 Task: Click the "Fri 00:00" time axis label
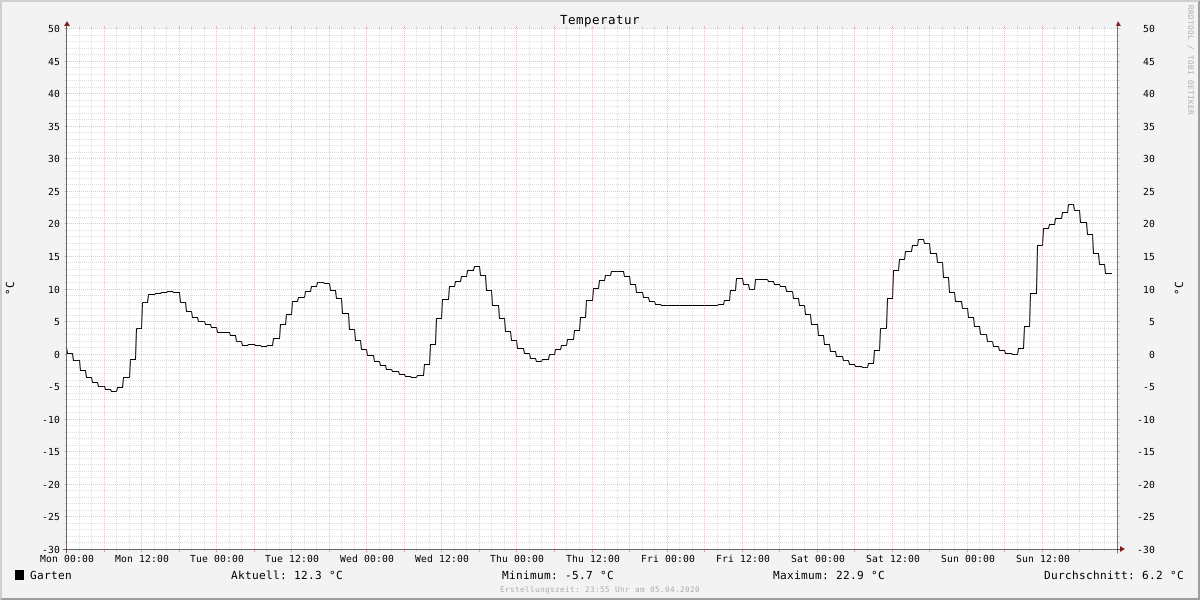pos(668,559)
